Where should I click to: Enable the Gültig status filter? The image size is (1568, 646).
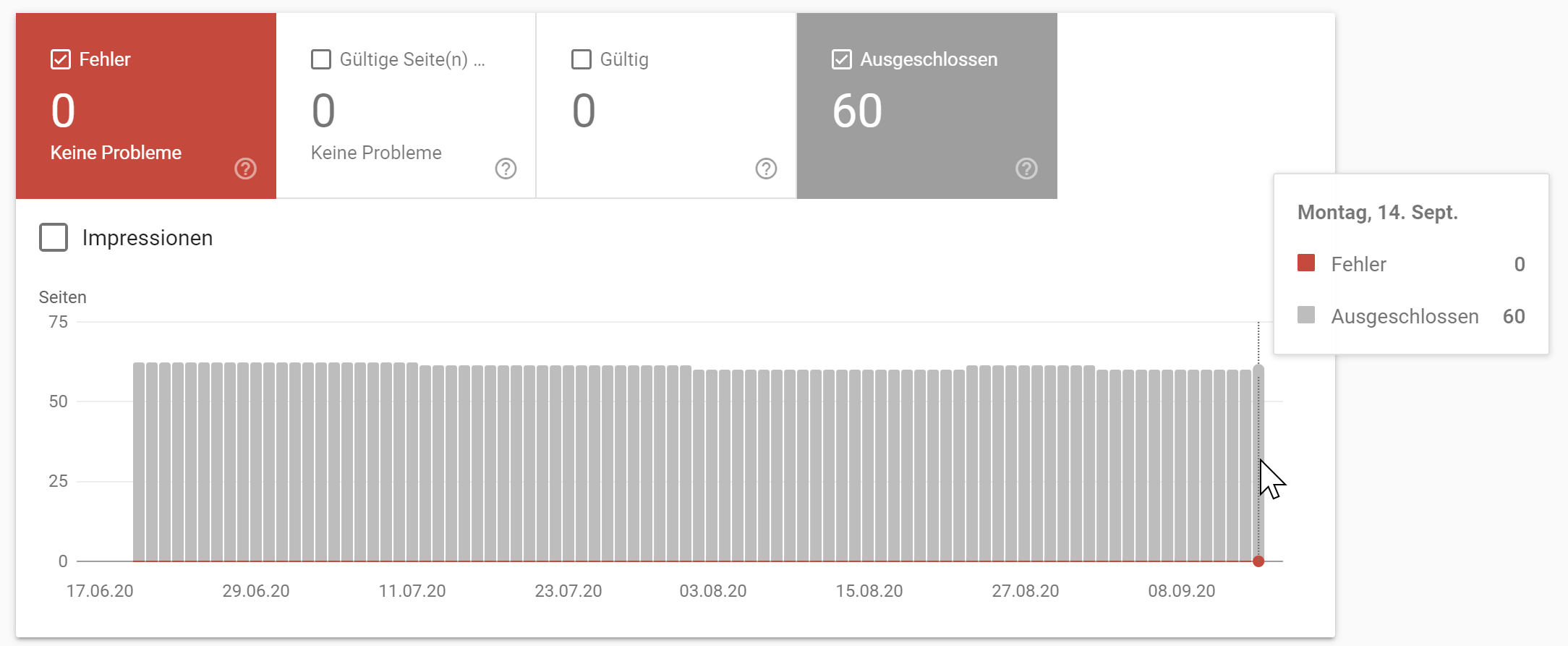(x=580, y=59)
